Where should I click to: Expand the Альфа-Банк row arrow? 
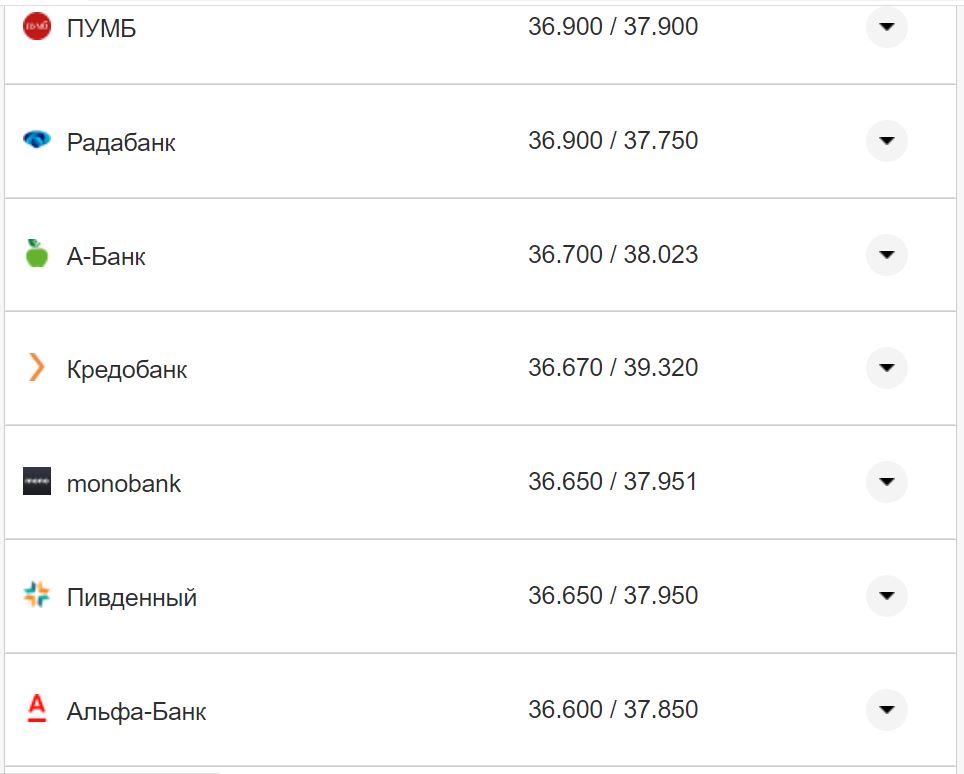[886, 710]
